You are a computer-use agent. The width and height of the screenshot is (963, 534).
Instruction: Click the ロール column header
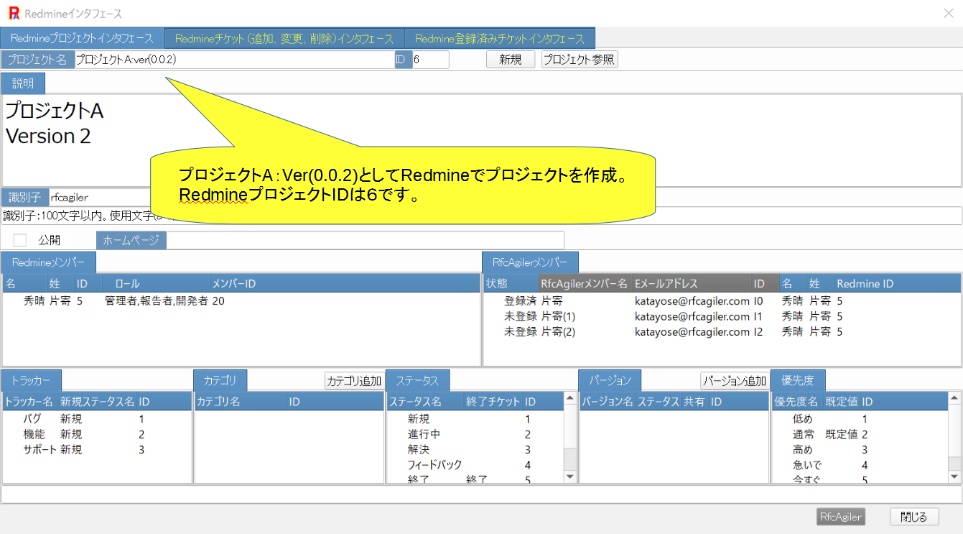pyautogui.click(x=128, y=284)
